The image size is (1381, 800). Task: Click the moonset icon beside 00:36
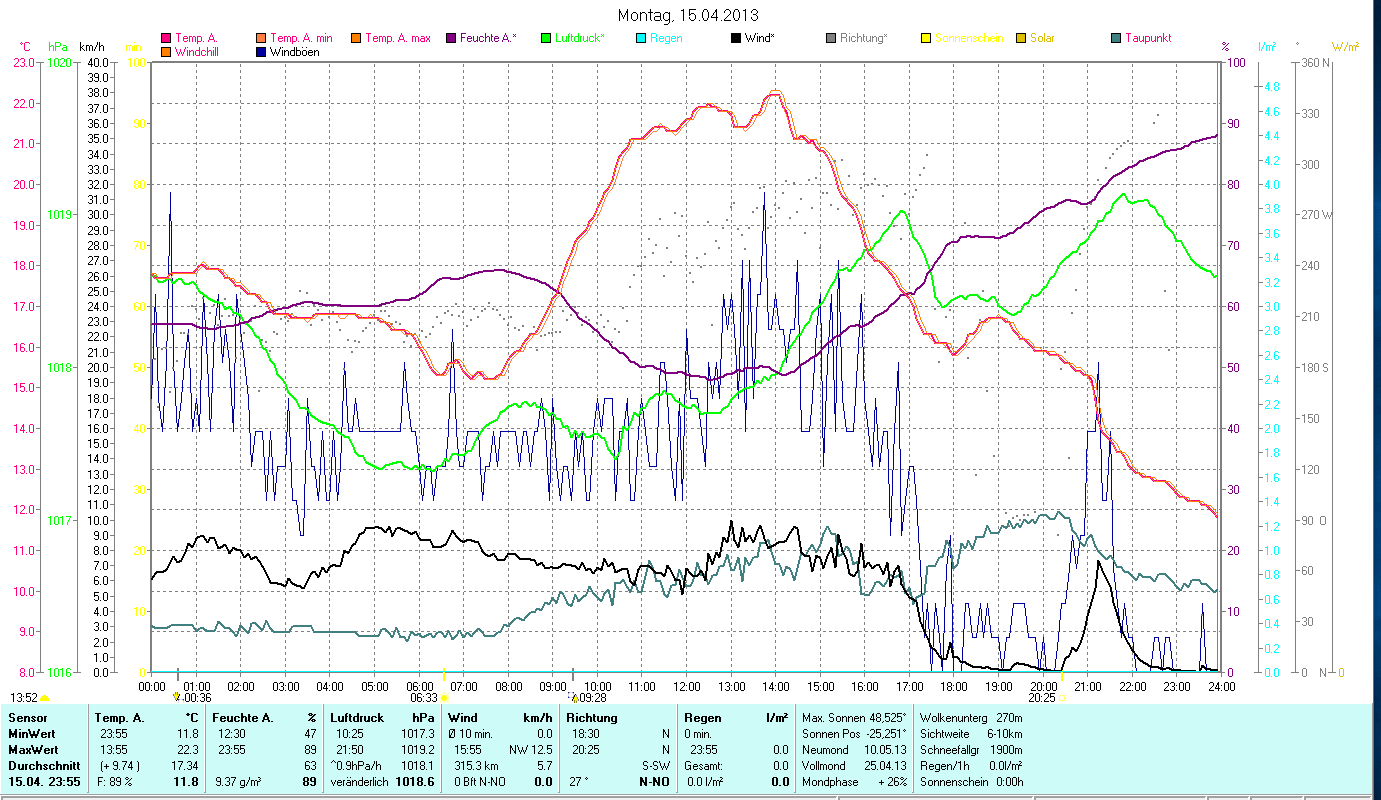(x=177, y=697)
